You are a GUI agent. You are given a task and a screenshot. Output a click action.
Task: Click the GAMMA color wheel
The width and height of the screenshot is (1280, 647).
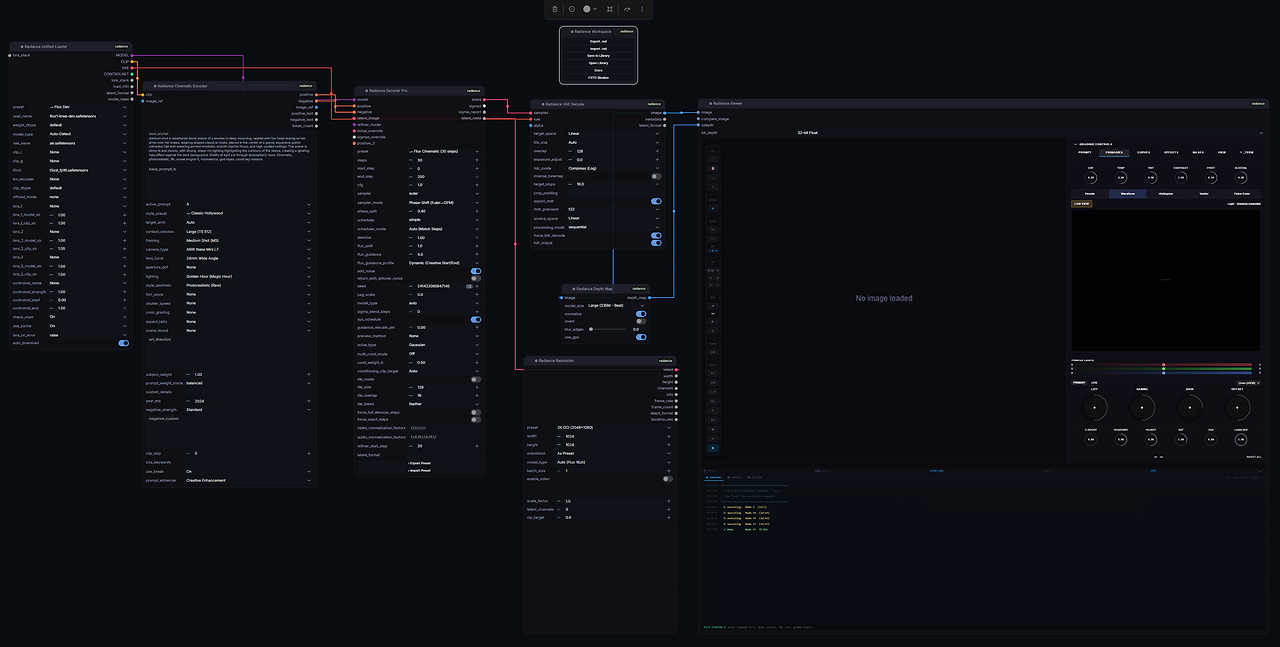coord(1142,407)
